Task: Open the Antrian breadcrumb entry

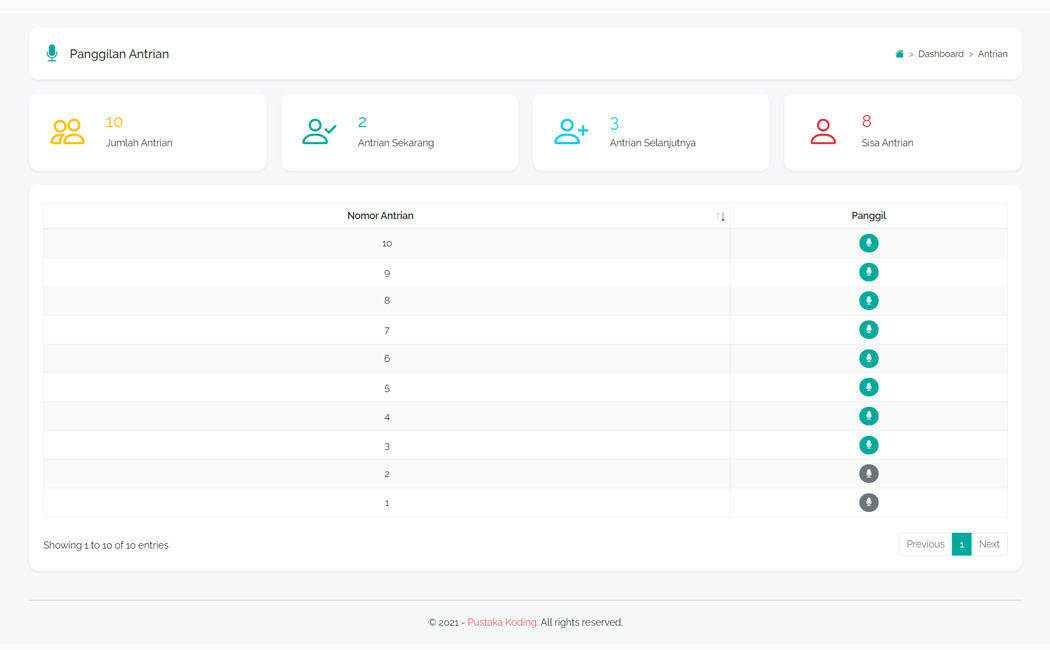Action: (992, 54)
